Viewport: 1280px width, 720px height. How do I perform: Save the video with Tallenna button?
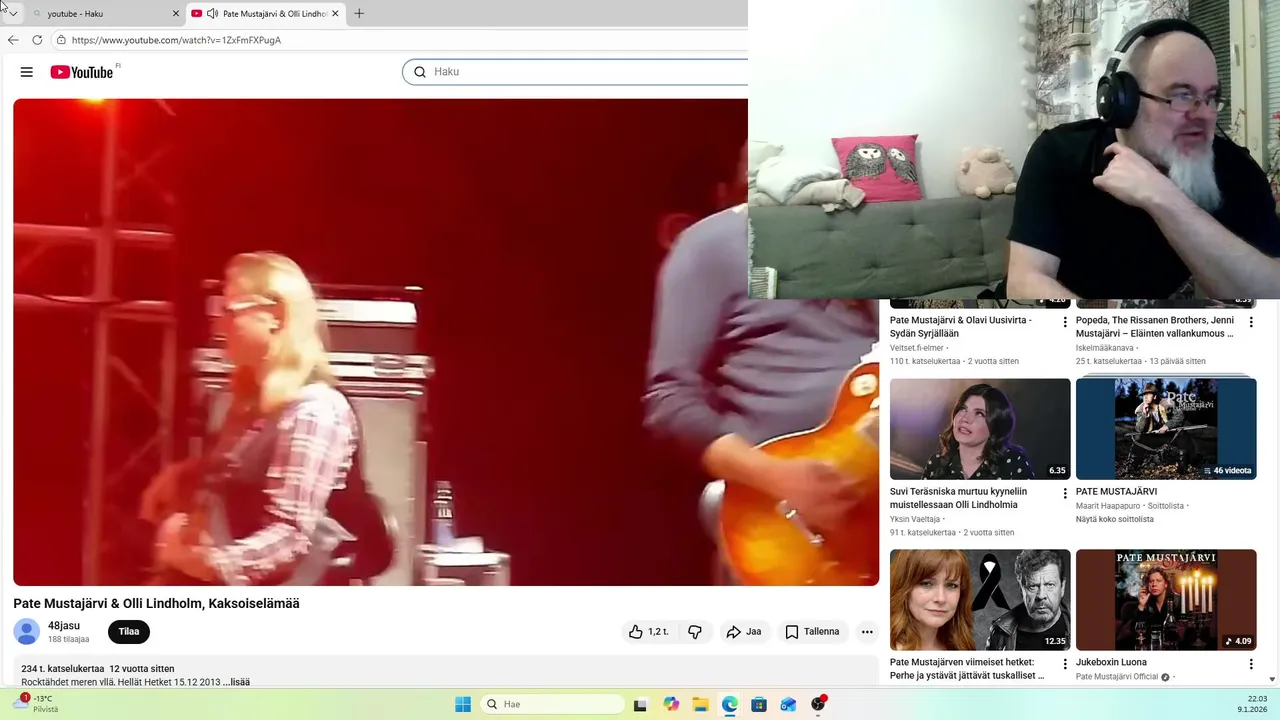pos(812,632)
